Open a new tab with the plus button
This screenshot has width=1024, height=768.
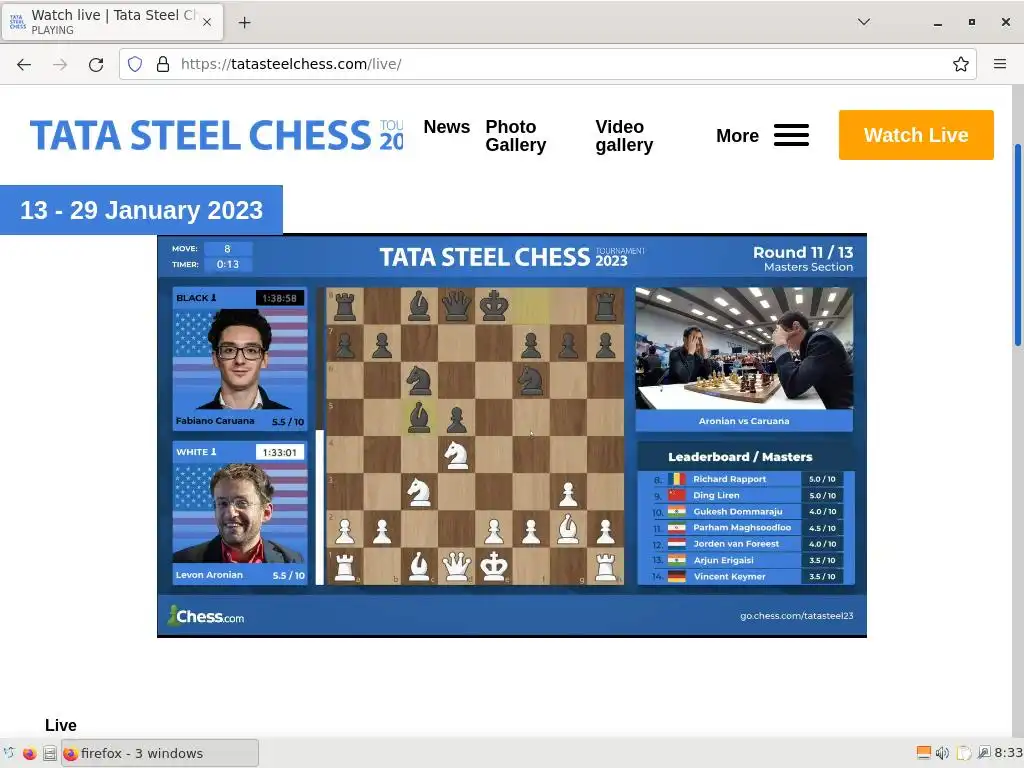click(244, 23)
